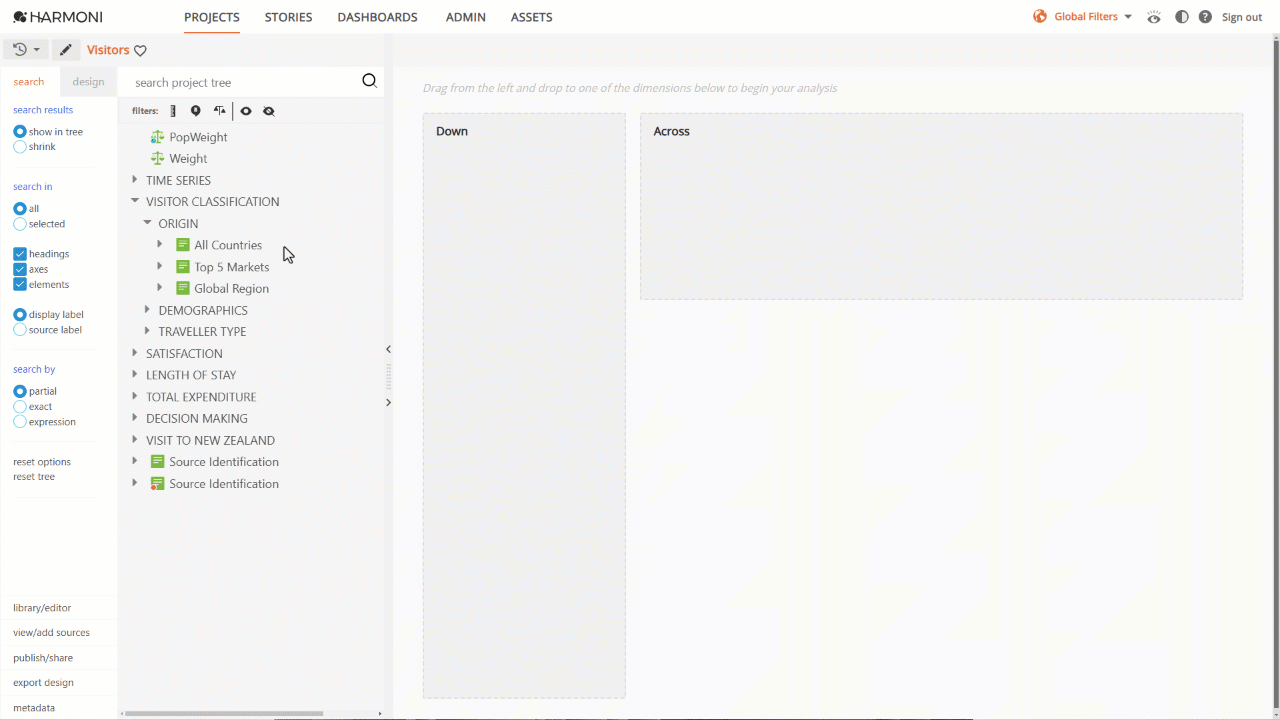Open the STORIES menu
The width and height of the screenshot is (1280, 720).
pyautogui.click(x=288, y=17)
